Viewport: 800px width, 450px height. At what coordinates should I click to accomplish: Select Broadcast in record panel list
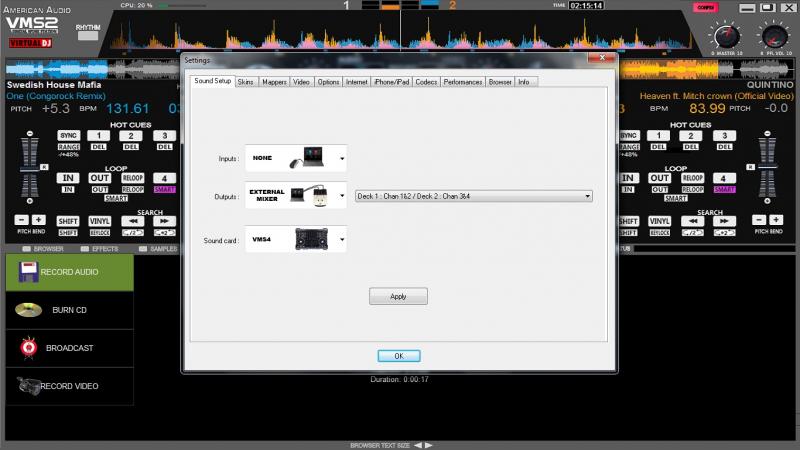coord(70,348)
